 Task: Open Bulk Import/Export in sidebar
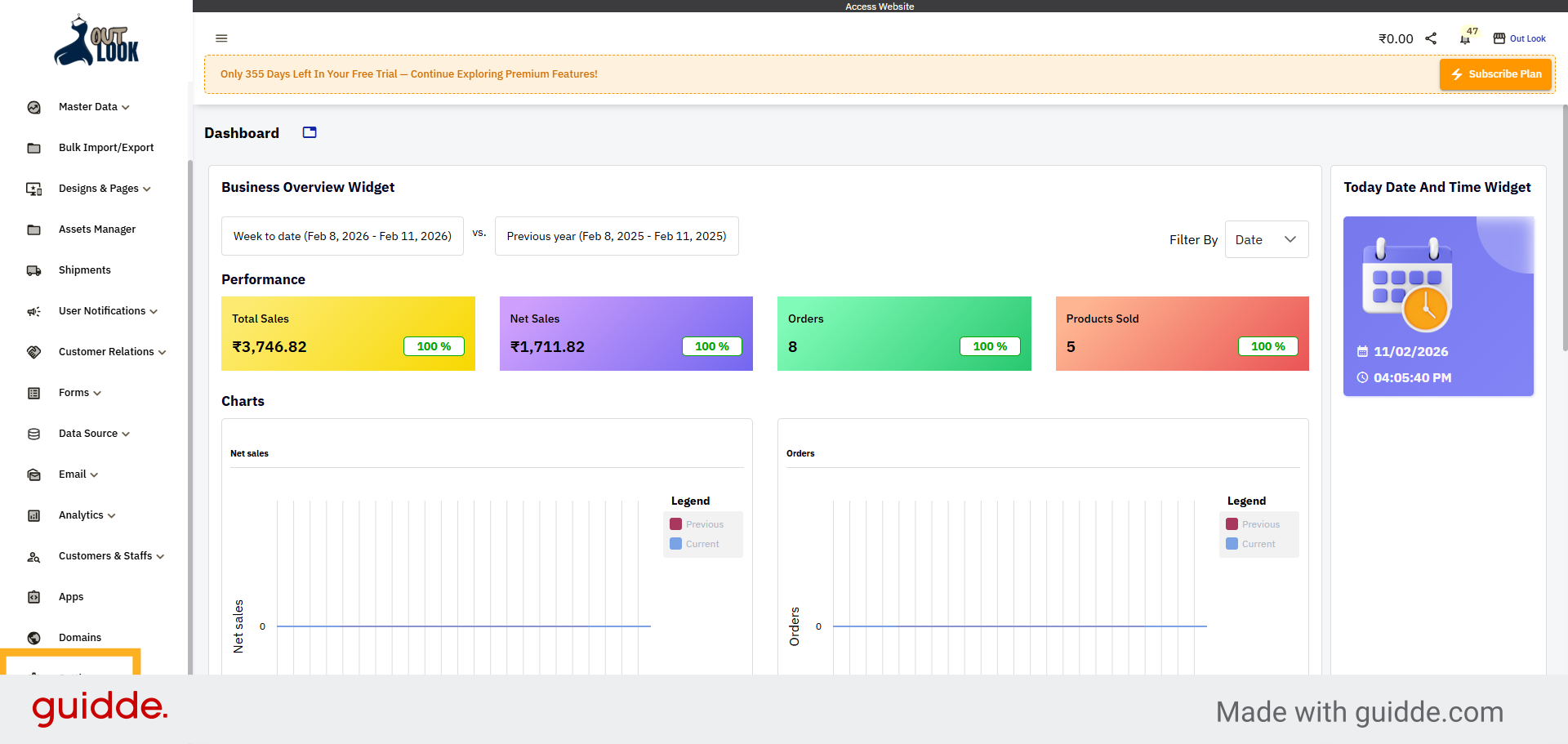point(105,148)
